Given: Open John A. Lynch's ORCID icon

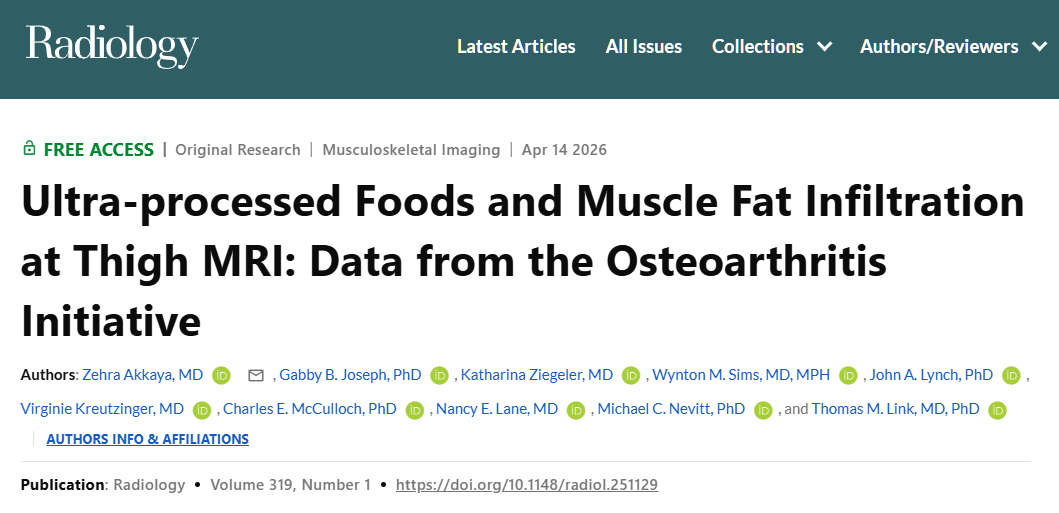Looking at the screenshot, I should pyautogui.click(x=1011, y=375).
